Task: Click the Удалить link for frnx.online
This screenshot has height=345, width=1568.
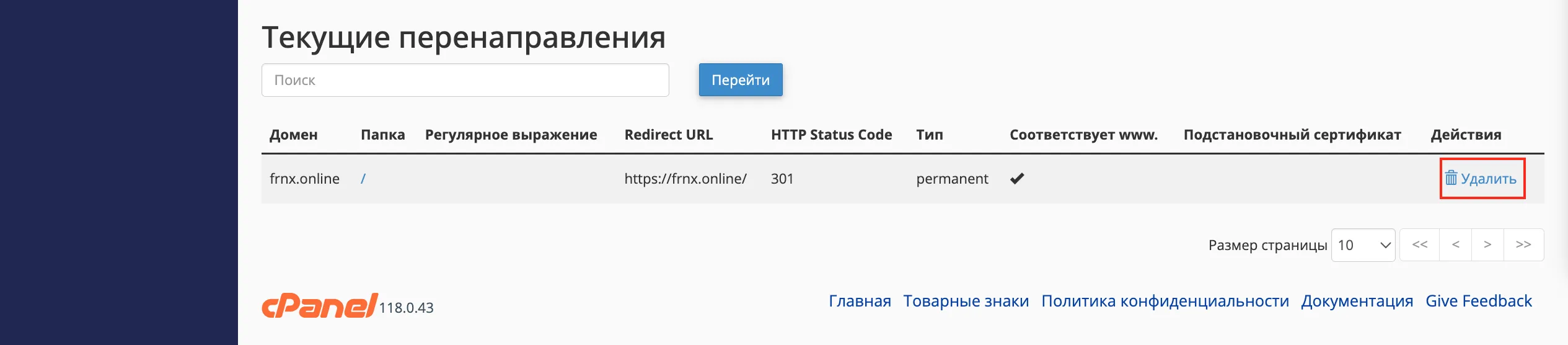Action: coord(1481,179)
